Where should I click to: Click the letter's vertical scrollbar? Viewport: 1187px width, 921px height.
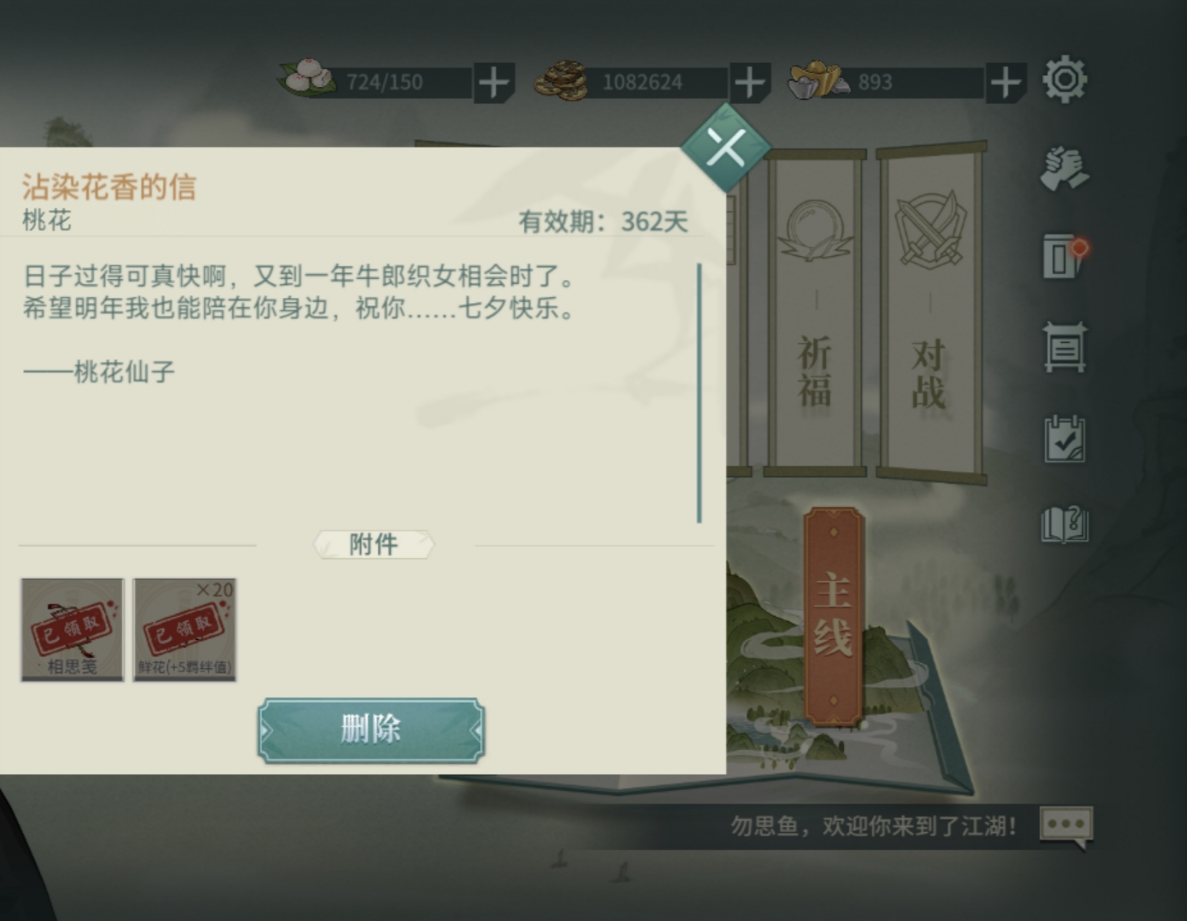(x=699, y=393)
